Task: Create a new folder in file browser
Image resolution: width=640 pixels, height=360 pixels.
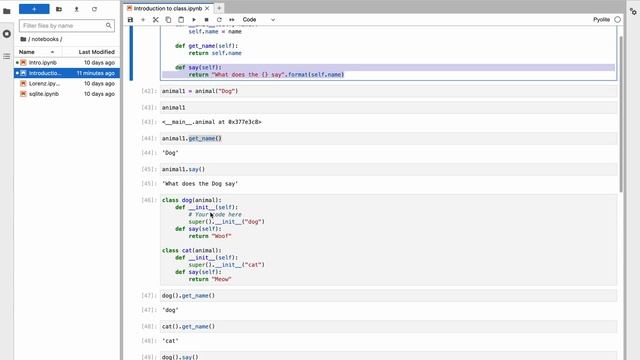Action: pyautogui.click(x=59, y=9)
